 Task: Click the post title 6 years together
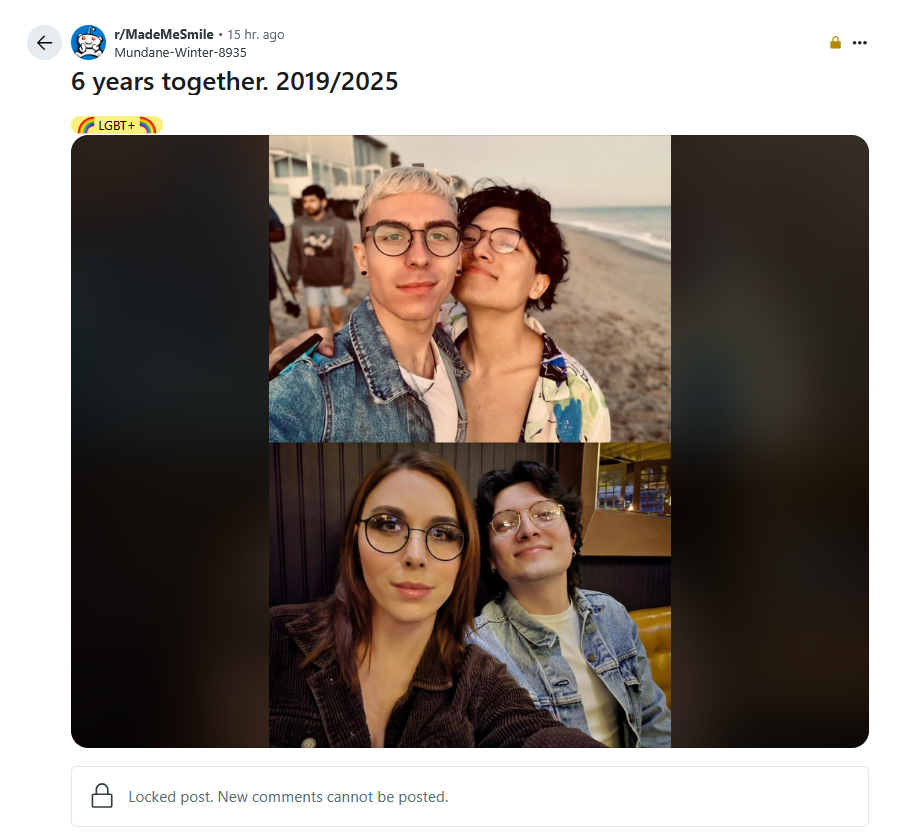[235, 81]
